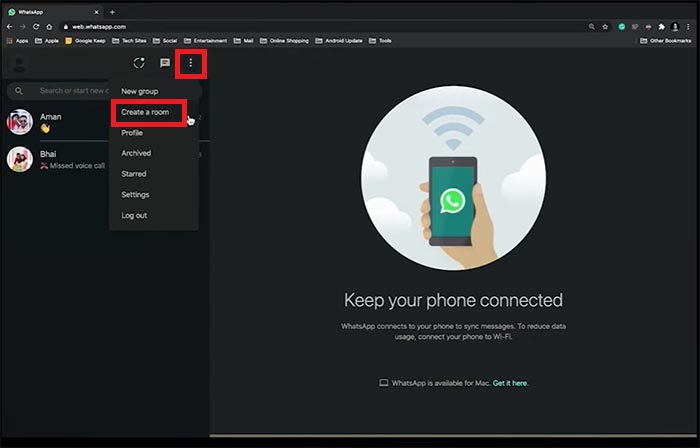The width and height of the screenshot is (700, 448).
Task: Go to the browser home page icon
Action: (x=49, y=27)
